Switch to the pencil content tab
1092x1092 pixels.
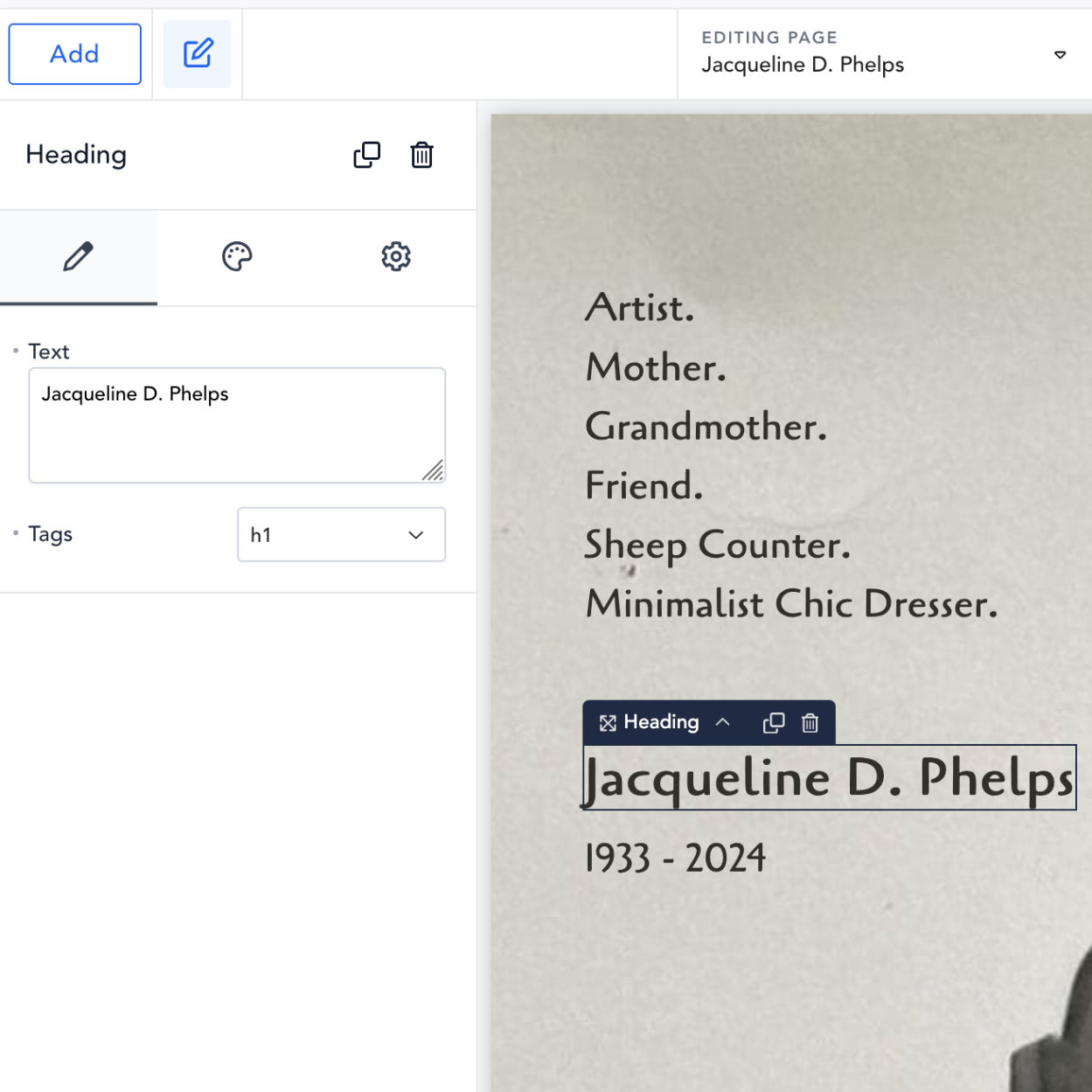[x=79, y=257]
